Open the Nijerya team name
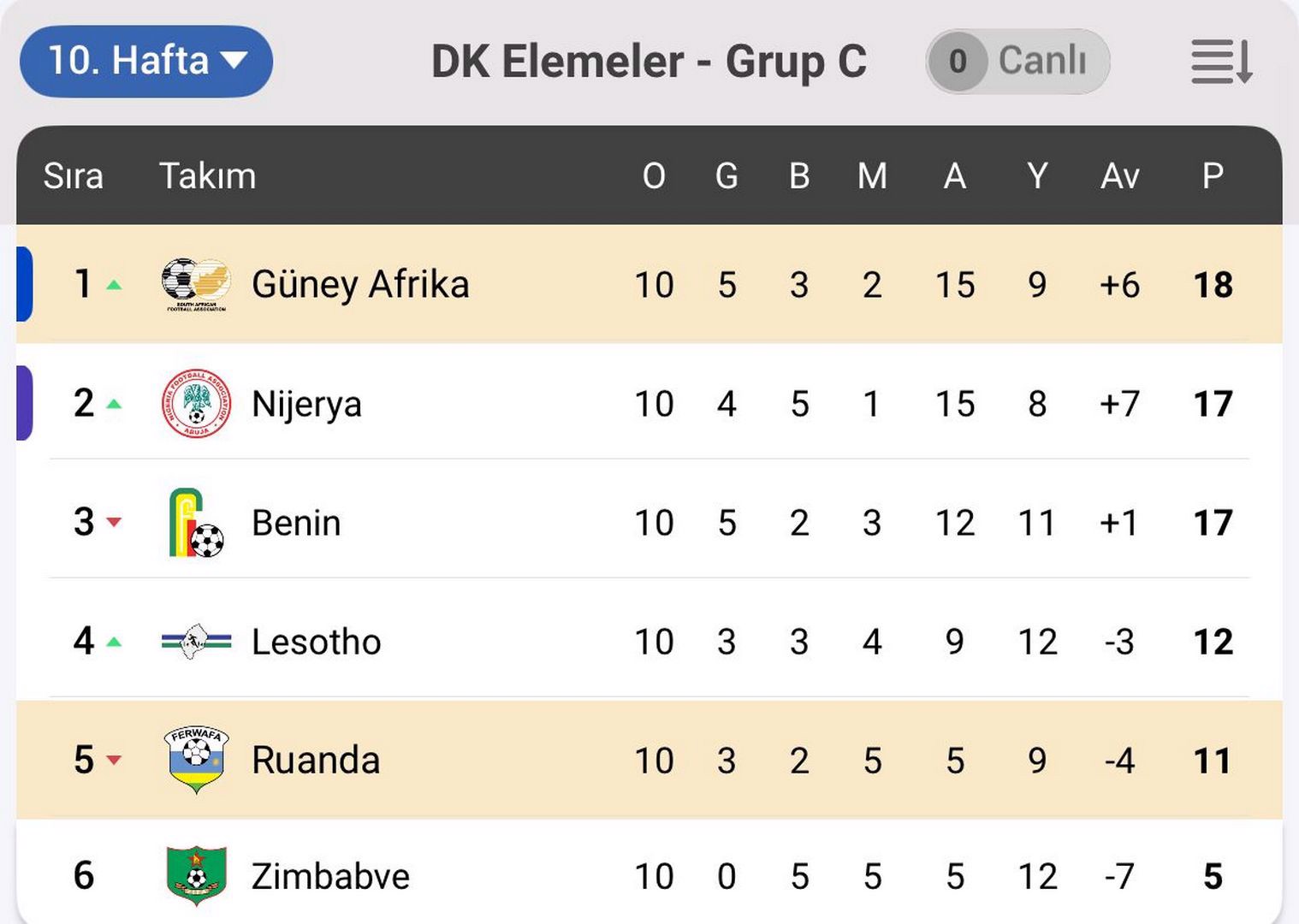Screen dimensions: 1299x924 (306, 404)
